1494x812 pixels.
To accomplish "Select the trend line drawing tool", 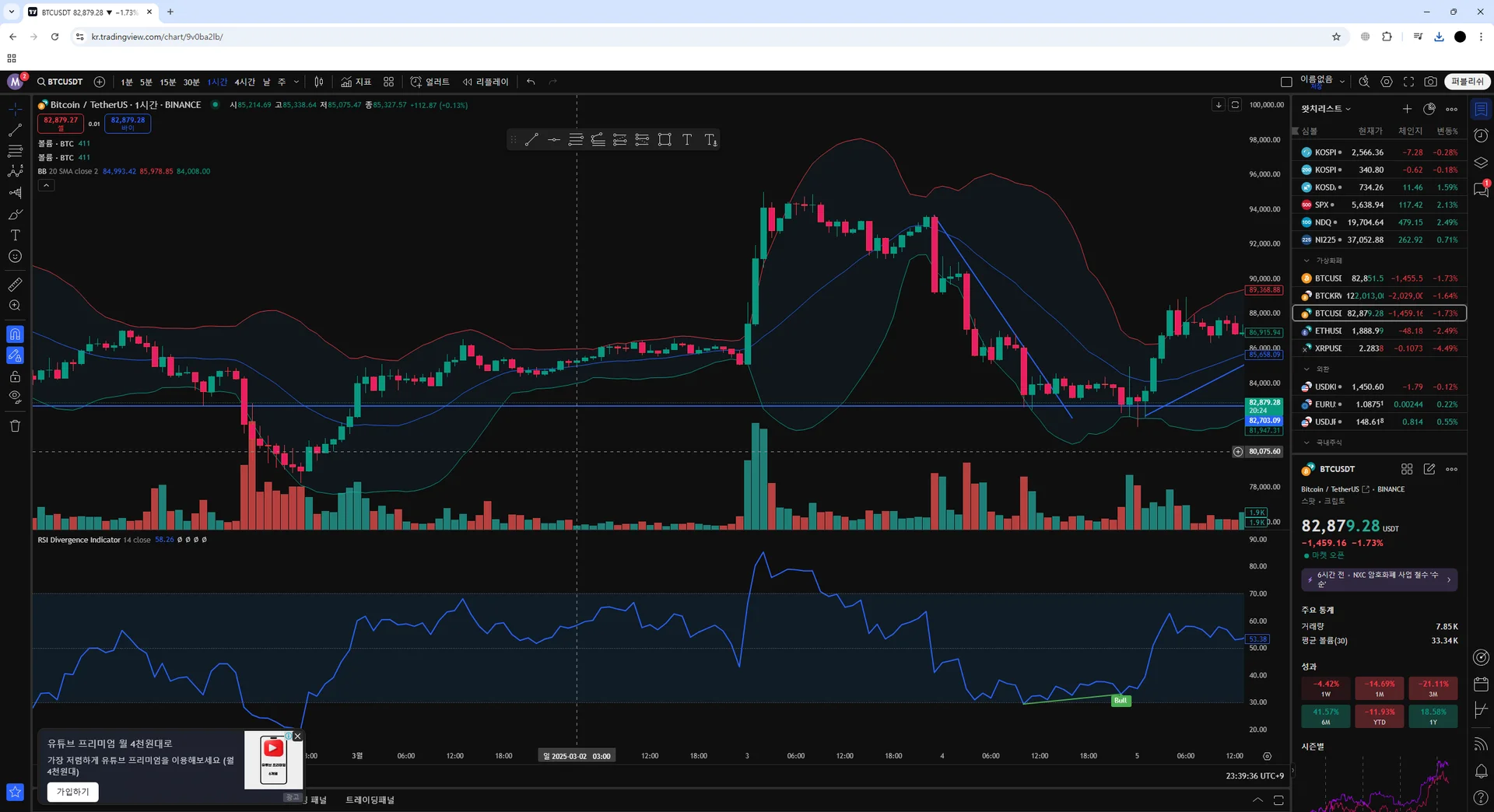I will click(15, 130).
